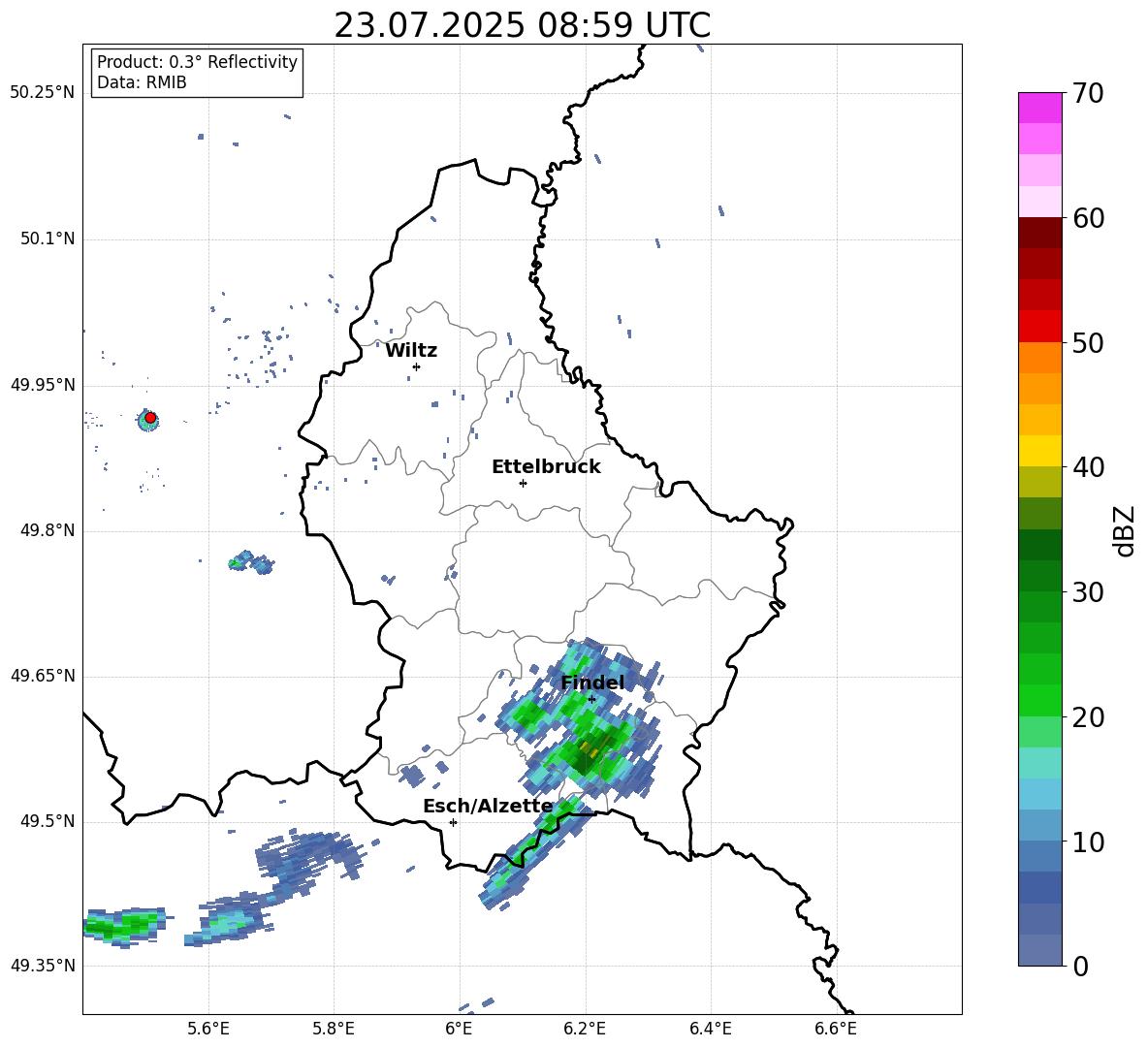Screen dimensions: 1148x1048
Task: Click the Ettelbruck city label
Action: click(546, 467)
